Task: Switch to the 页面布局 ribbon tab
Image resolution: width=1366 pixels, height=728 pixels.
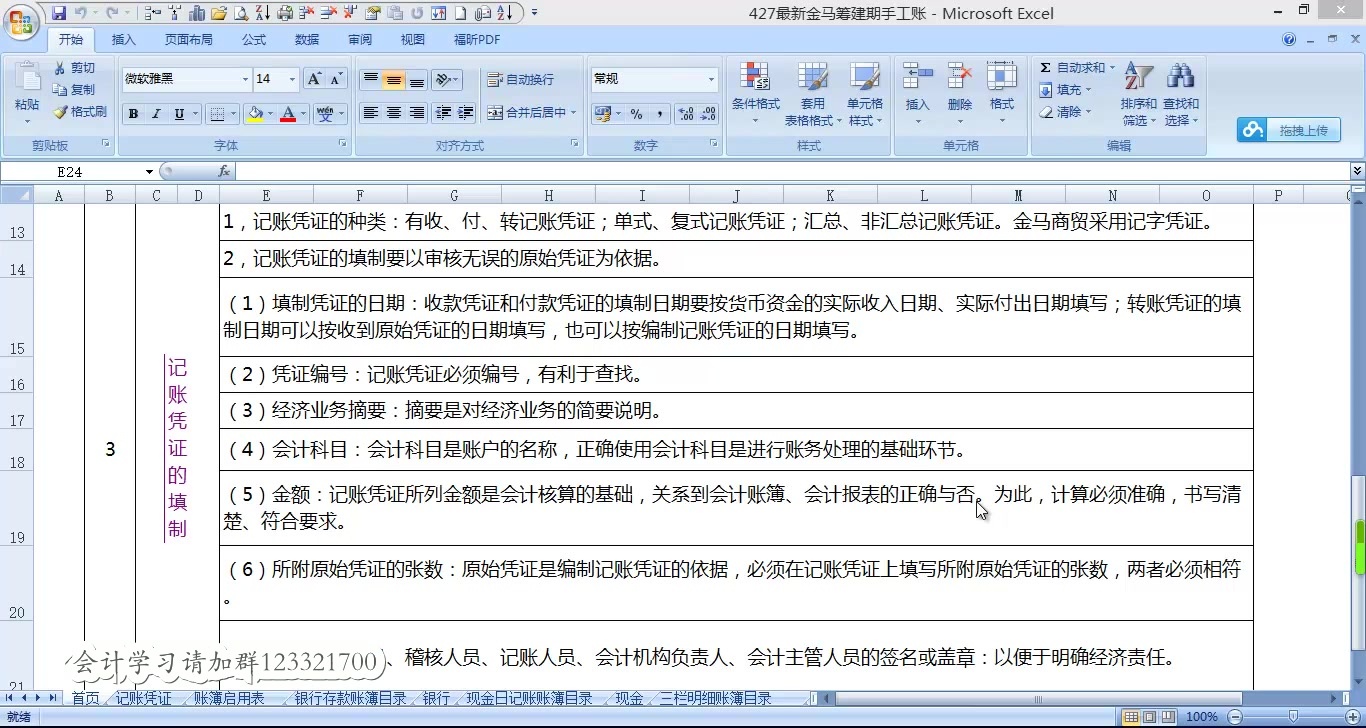Action: [x=189, y=40]
